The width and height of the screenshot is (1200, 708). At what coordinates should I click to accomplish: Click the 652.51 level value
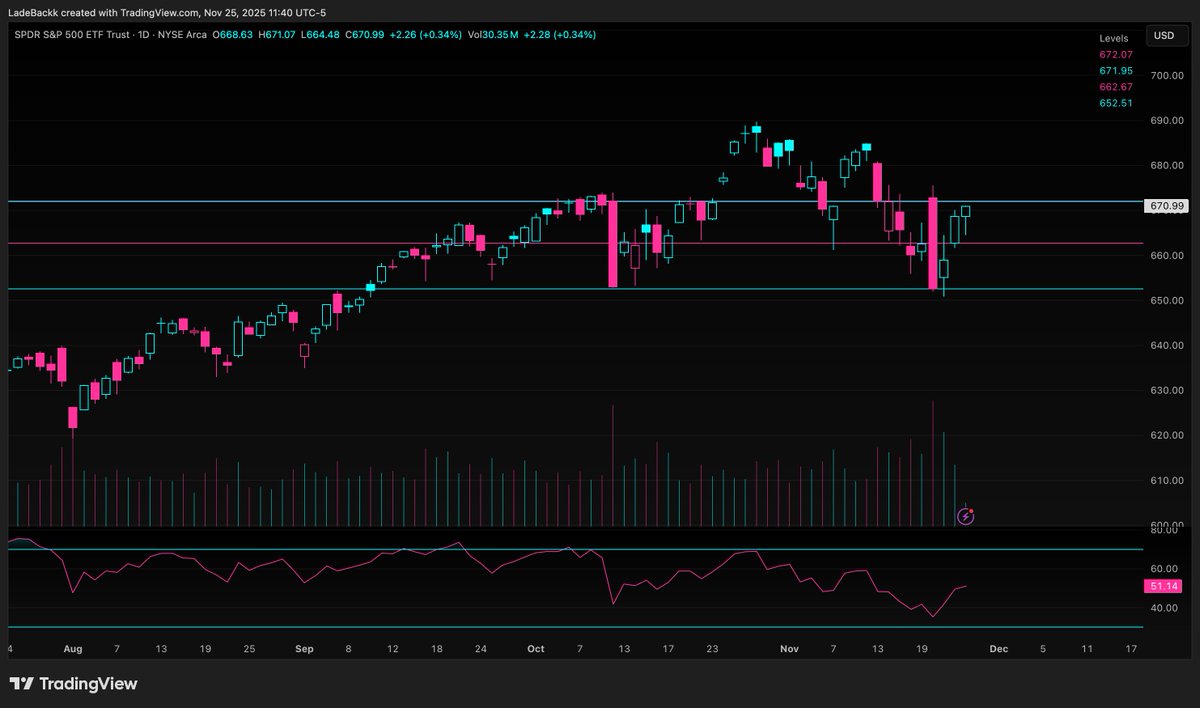[1115, 104]
